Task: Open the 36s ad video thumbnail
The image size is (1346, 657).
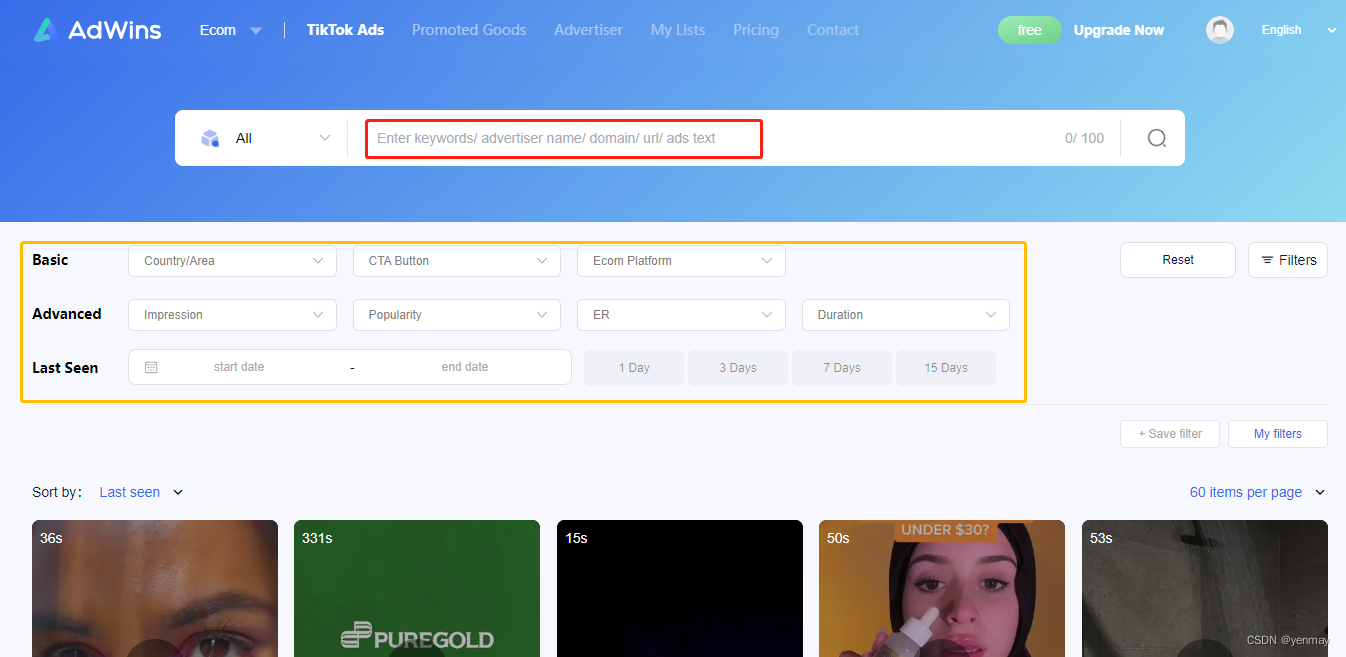Action: tap(155, 588)
